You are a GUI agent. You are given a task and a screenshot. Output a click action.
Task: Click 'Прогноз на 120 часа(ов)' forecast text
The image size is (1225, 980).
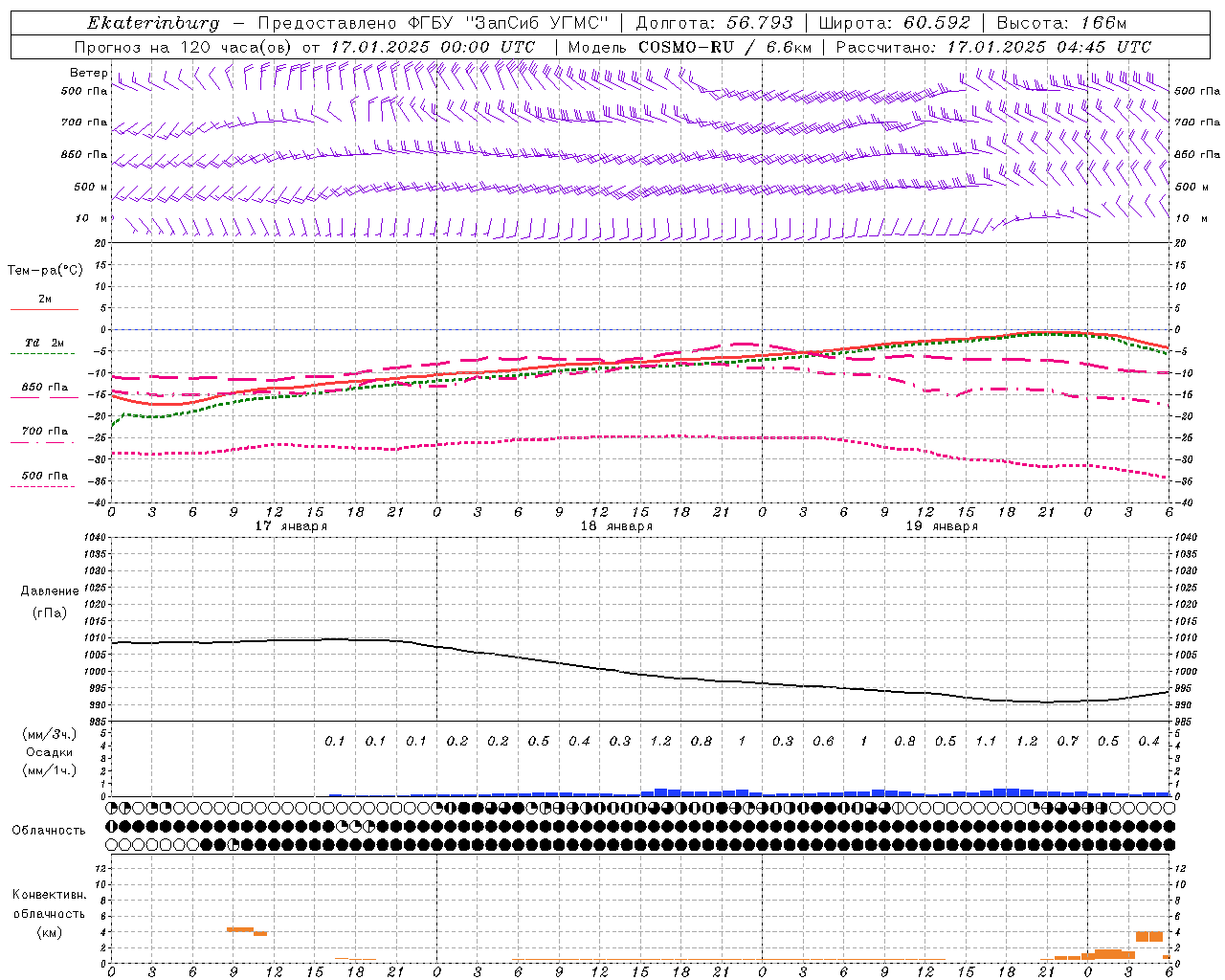[x=184, y=47]
